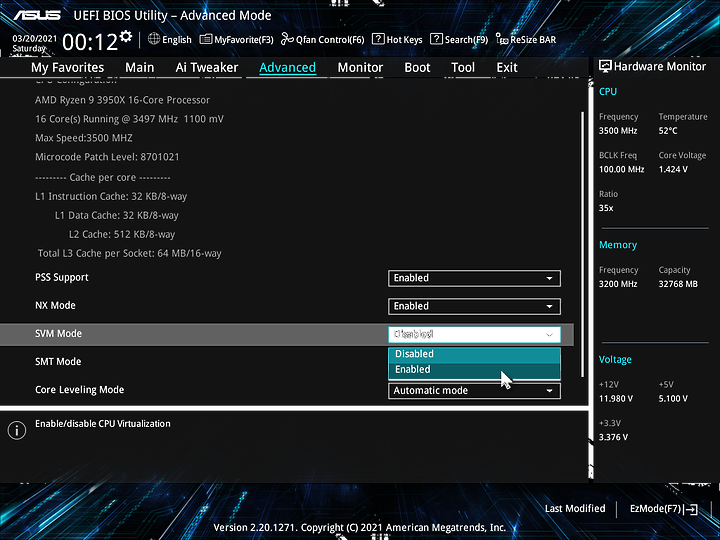Open the Core Leveling Mode dropdown

474,391
